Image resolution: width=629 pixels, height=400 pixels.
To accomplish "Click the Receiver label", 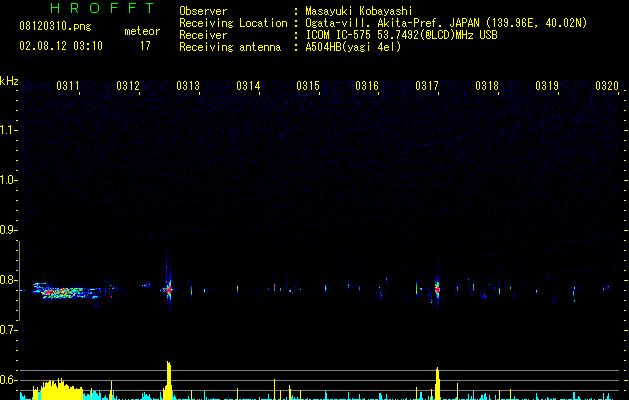I will (x=203, y=35).
